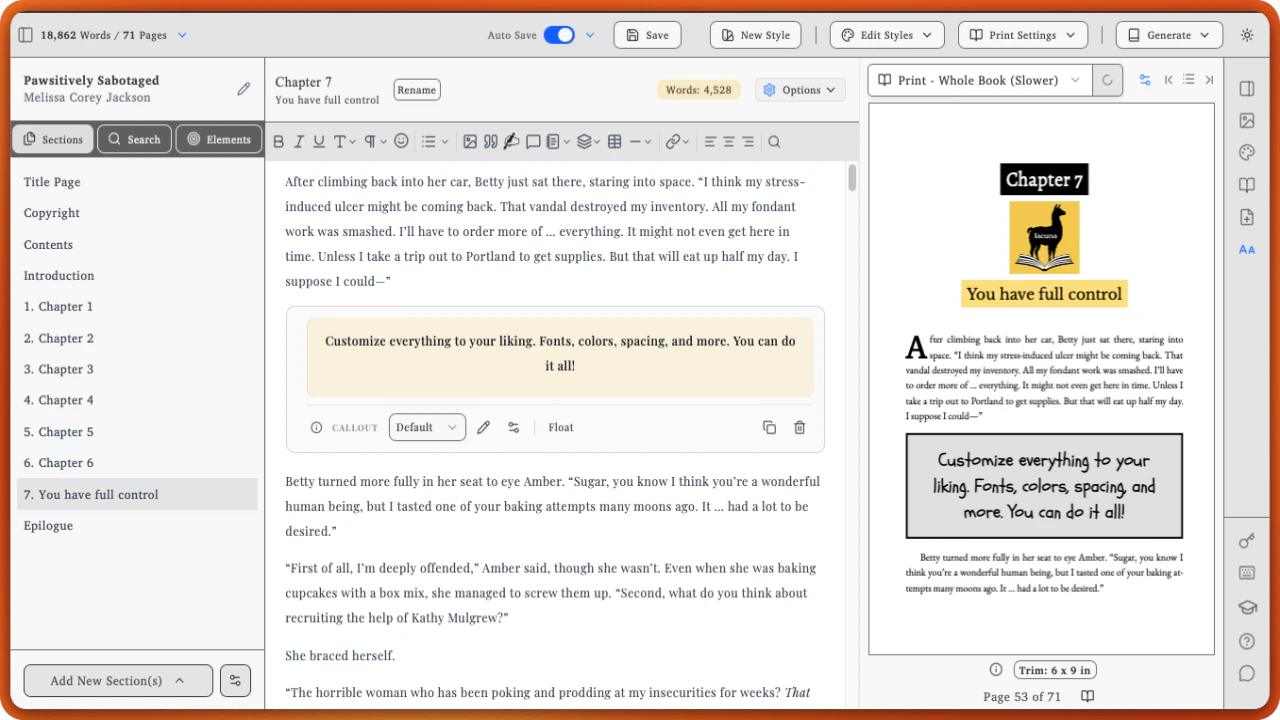Viewport: 1280px width, 720px height.
Task: Open preview settings sliders icon
Action: point(1145,80)
